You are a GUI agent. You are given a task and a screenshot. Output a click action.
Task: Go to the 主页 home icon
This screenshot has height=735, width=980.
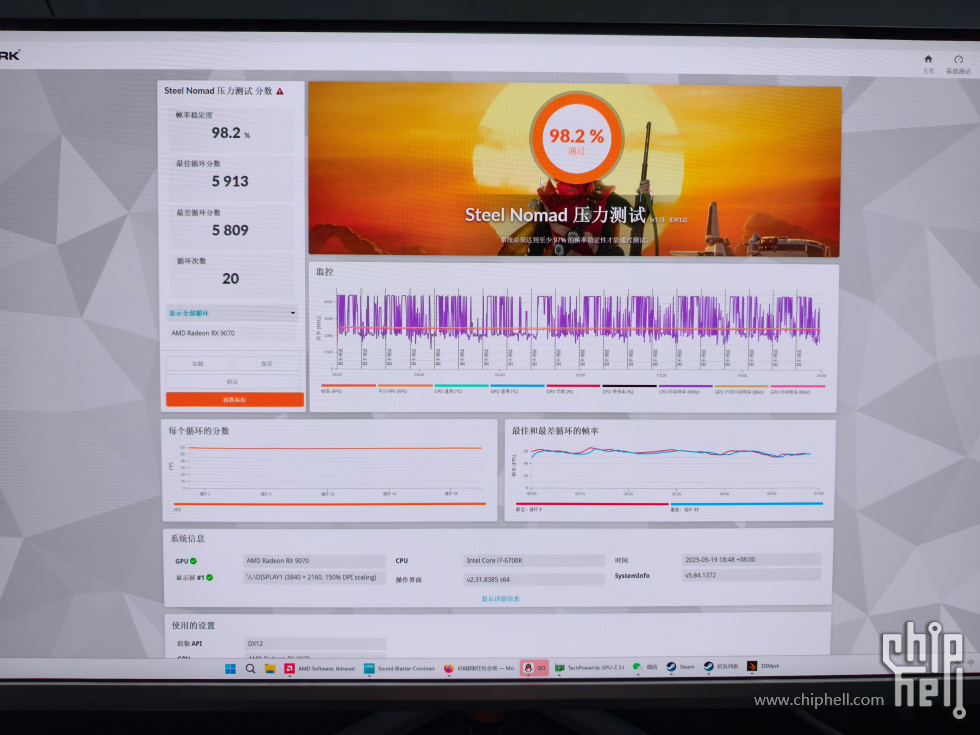[928, 59]
